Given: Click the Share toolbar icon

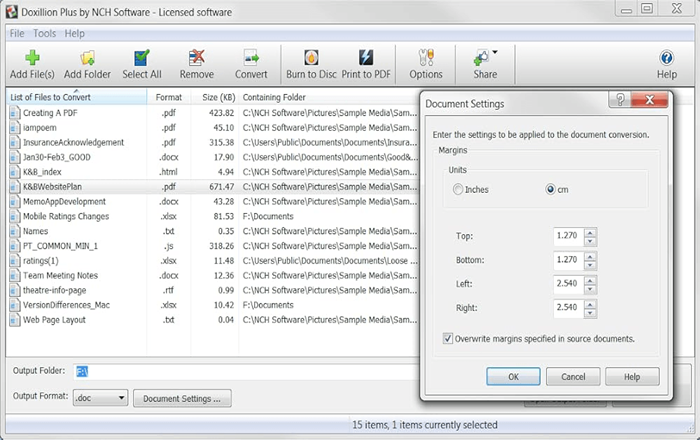Looking at the screenshot, I should (x=481, y=58).
